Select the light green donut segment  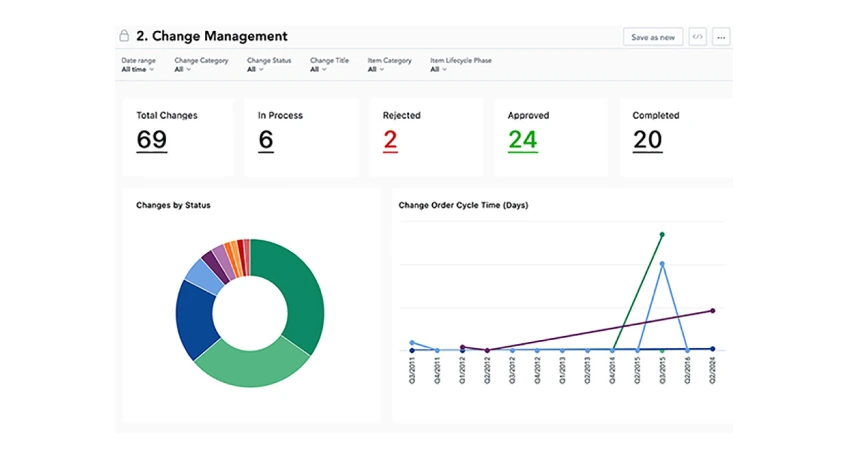pos(252,365)
